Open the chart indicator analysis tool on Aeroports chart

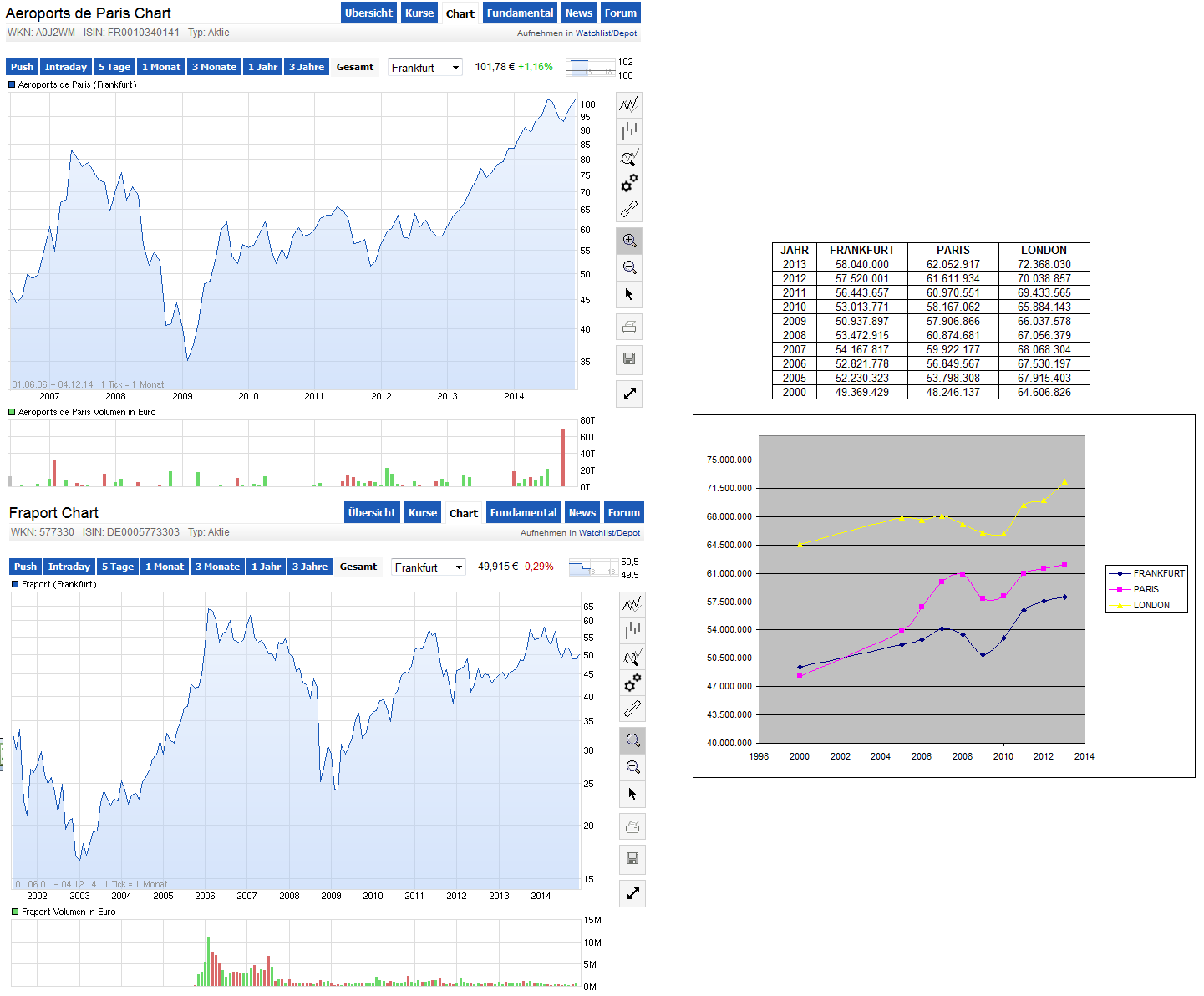[629, 157]
